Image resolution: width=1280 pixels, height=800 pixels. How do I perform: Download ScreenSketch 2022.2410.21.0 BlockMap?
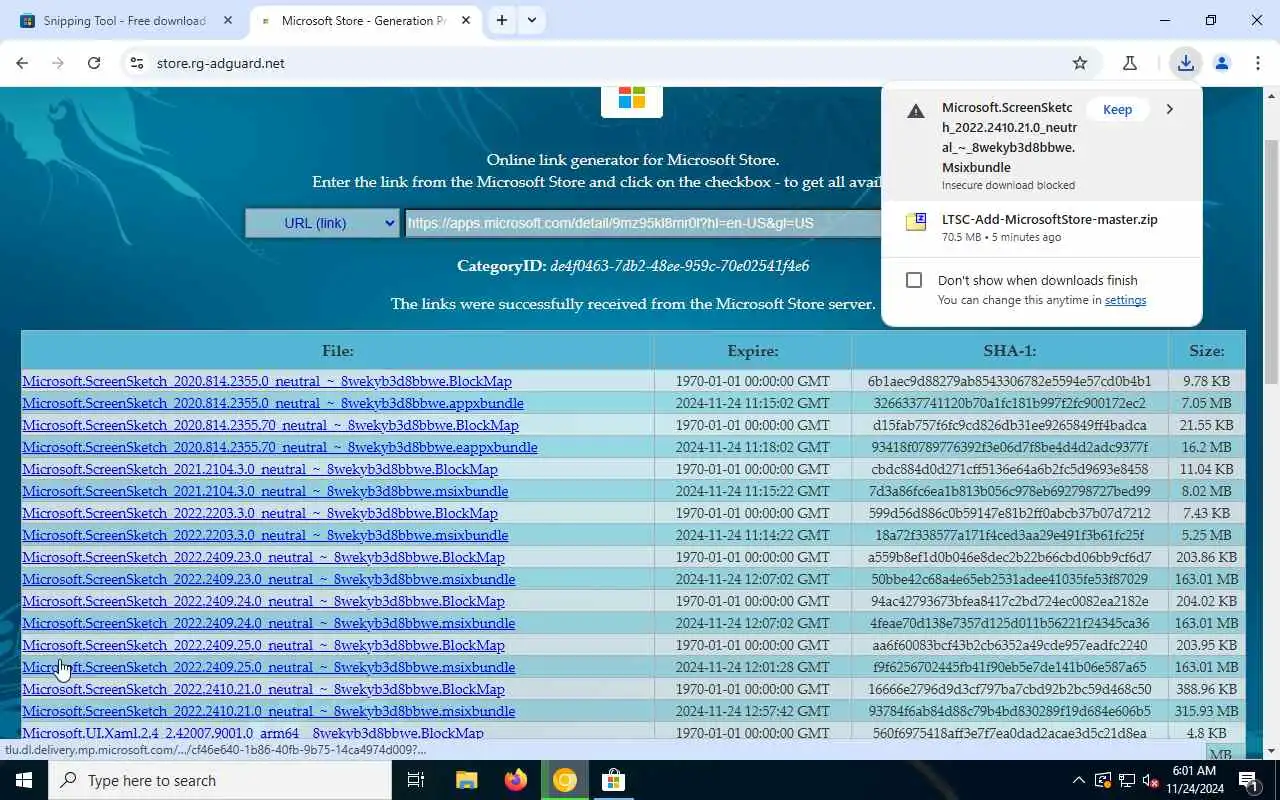point(263,689)
